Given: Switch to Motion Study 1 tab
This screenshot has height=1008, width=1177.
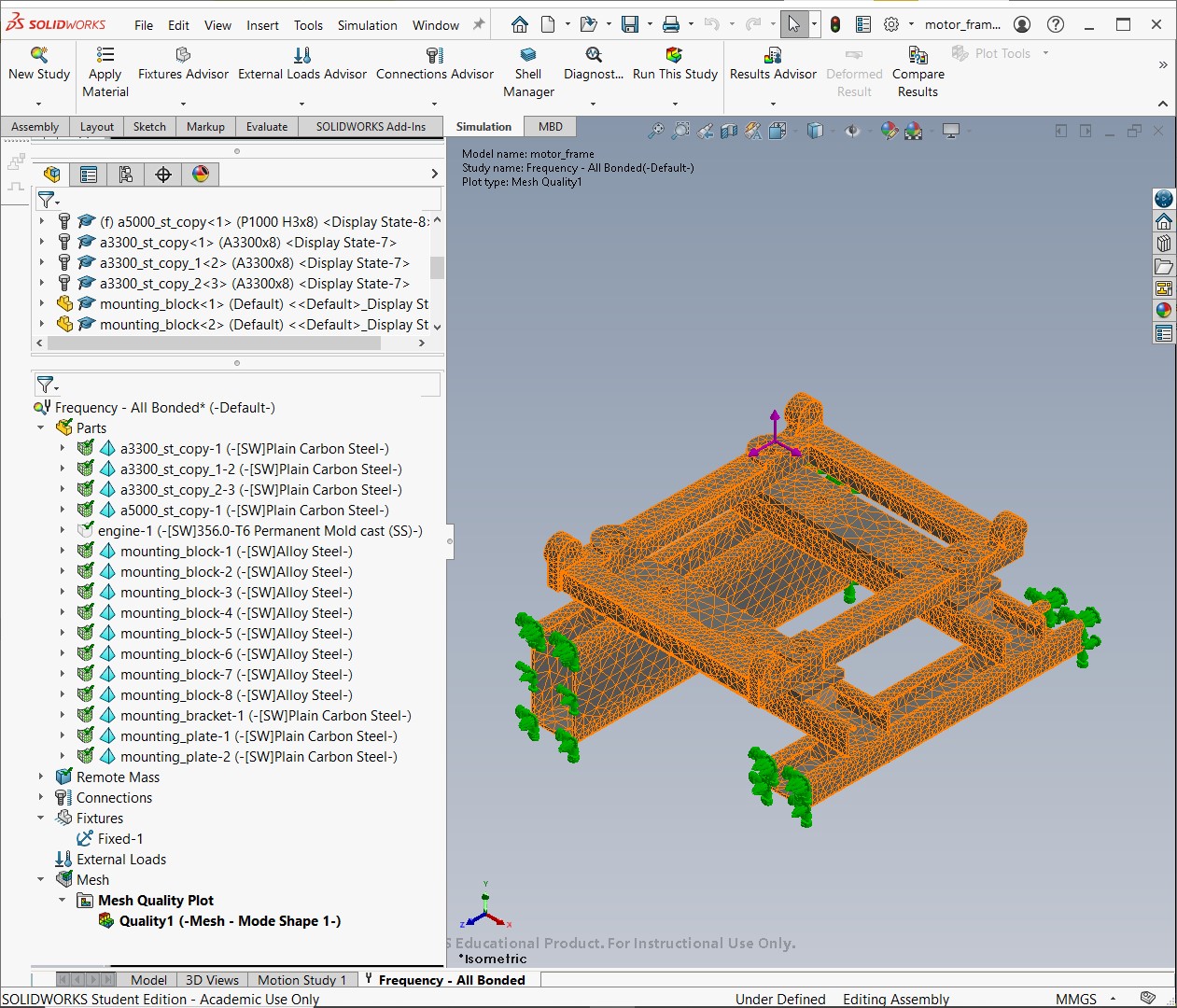Looking at the screenshot, I should 301,979.
